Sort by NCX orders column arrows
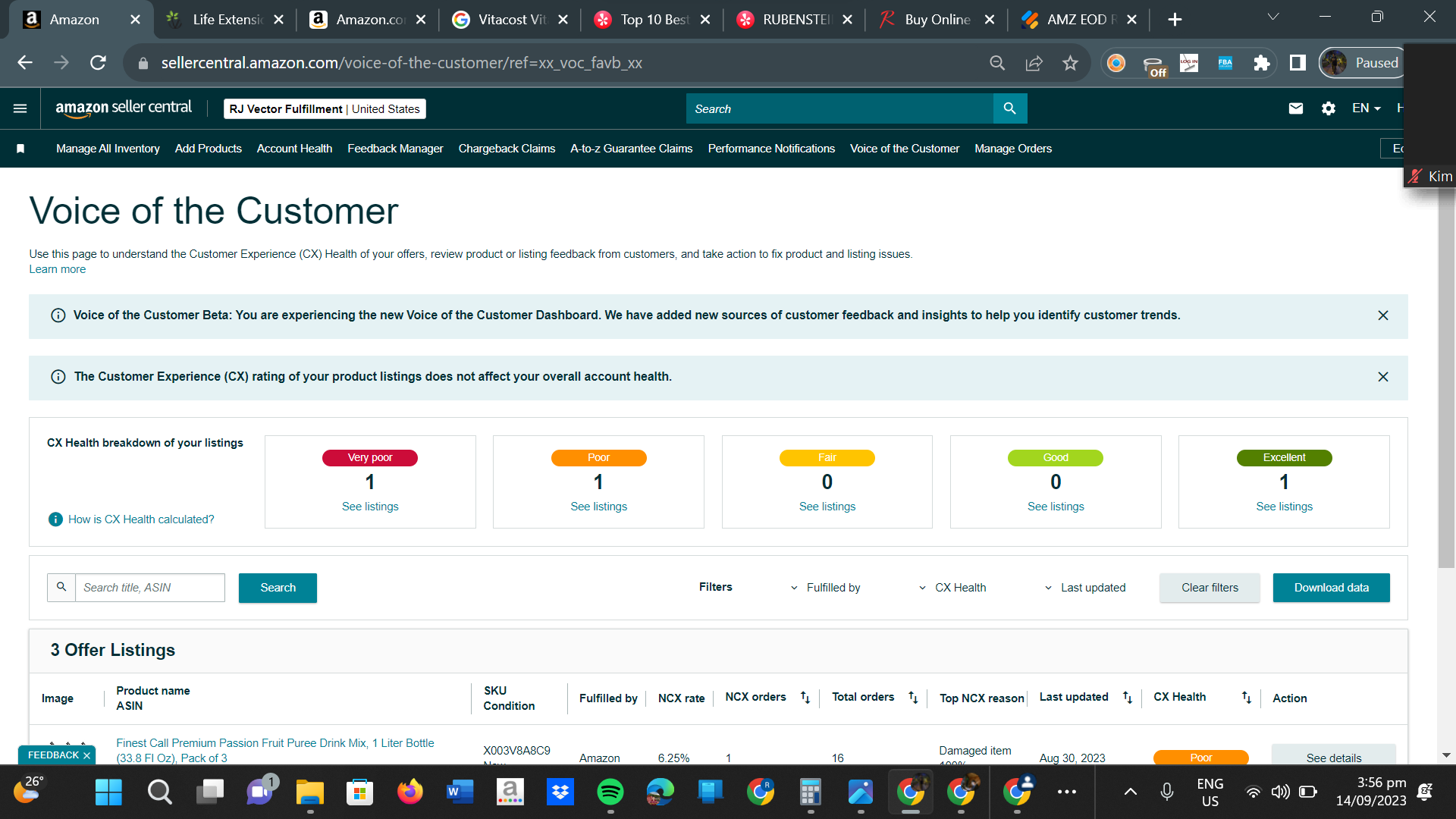This screenshot has width=1456, height=819. (805, 698)
